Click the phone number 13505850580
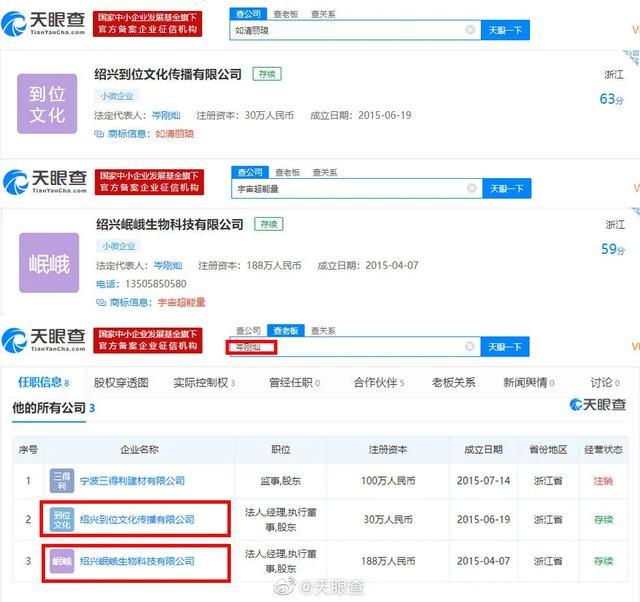 (x=156, y=284)
